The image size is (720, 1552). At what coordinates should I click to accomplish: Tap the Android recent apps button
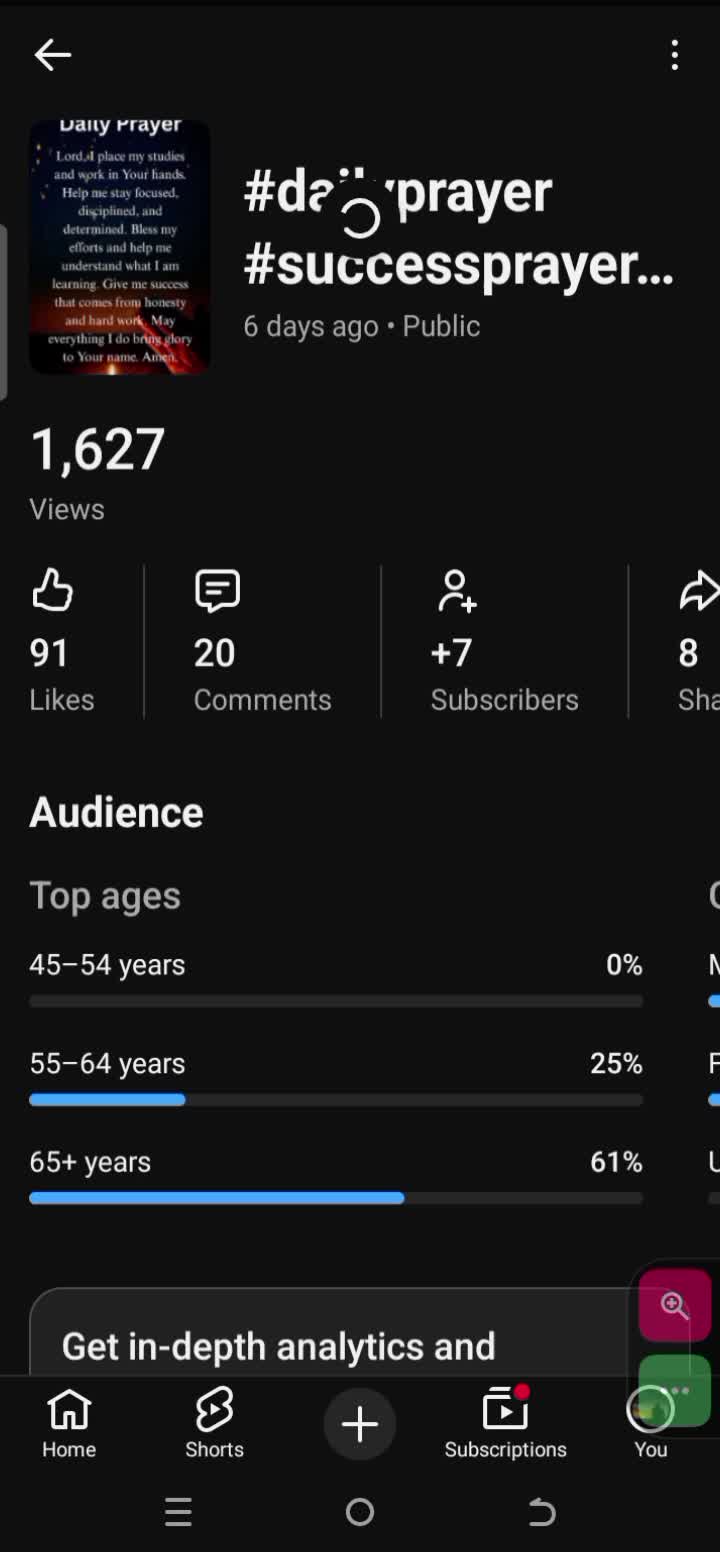pos(178,1512)
